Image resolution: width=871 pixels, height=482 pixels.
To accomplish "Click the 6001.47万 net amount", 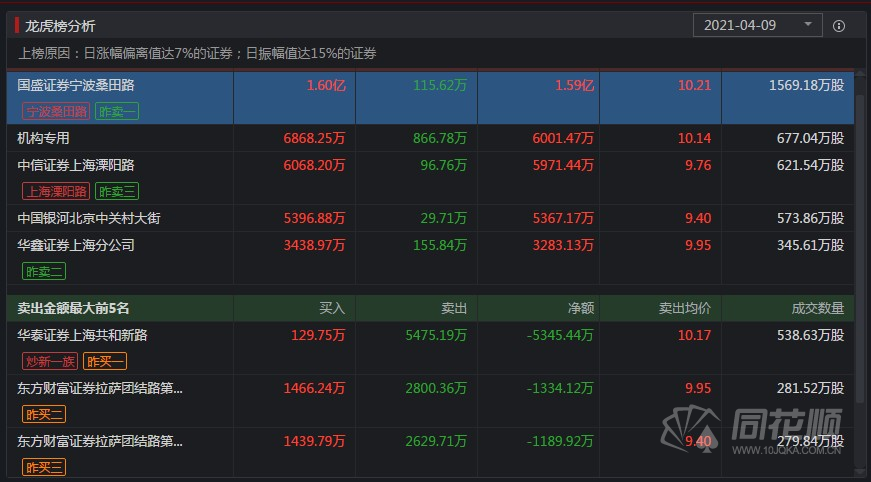I will (563, 138).
